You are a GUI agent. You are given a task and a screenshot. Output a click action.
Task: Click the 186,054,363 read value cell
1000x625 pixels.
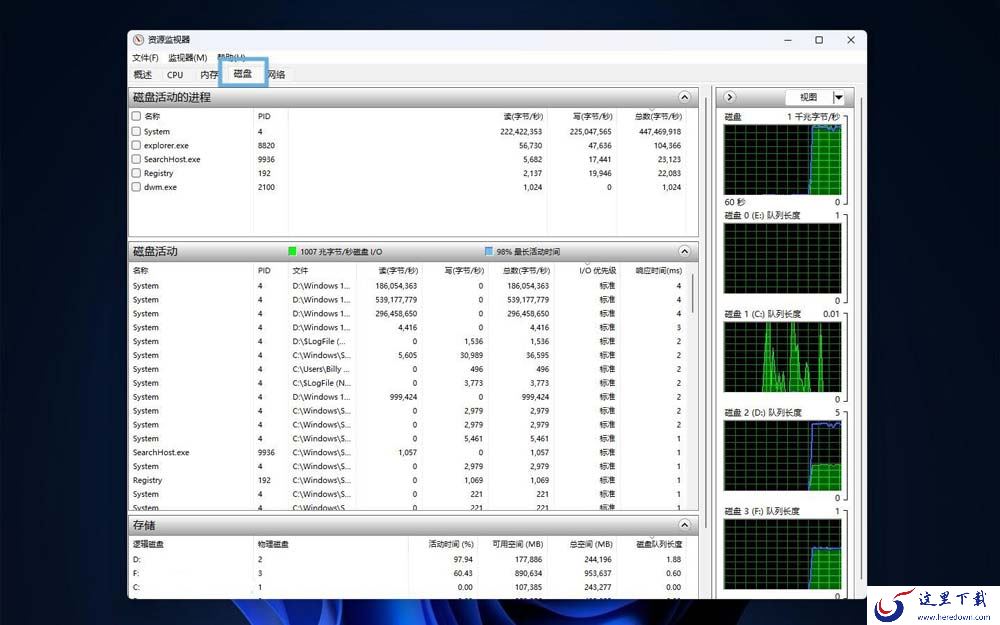[395, 286]
